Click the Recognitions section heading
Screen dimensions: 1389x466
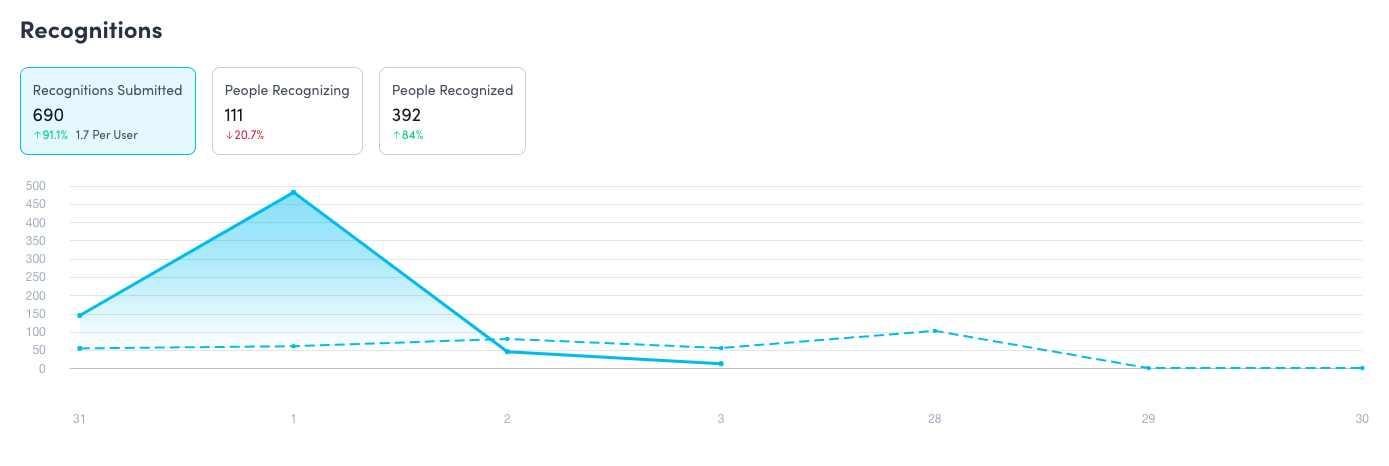91,30
